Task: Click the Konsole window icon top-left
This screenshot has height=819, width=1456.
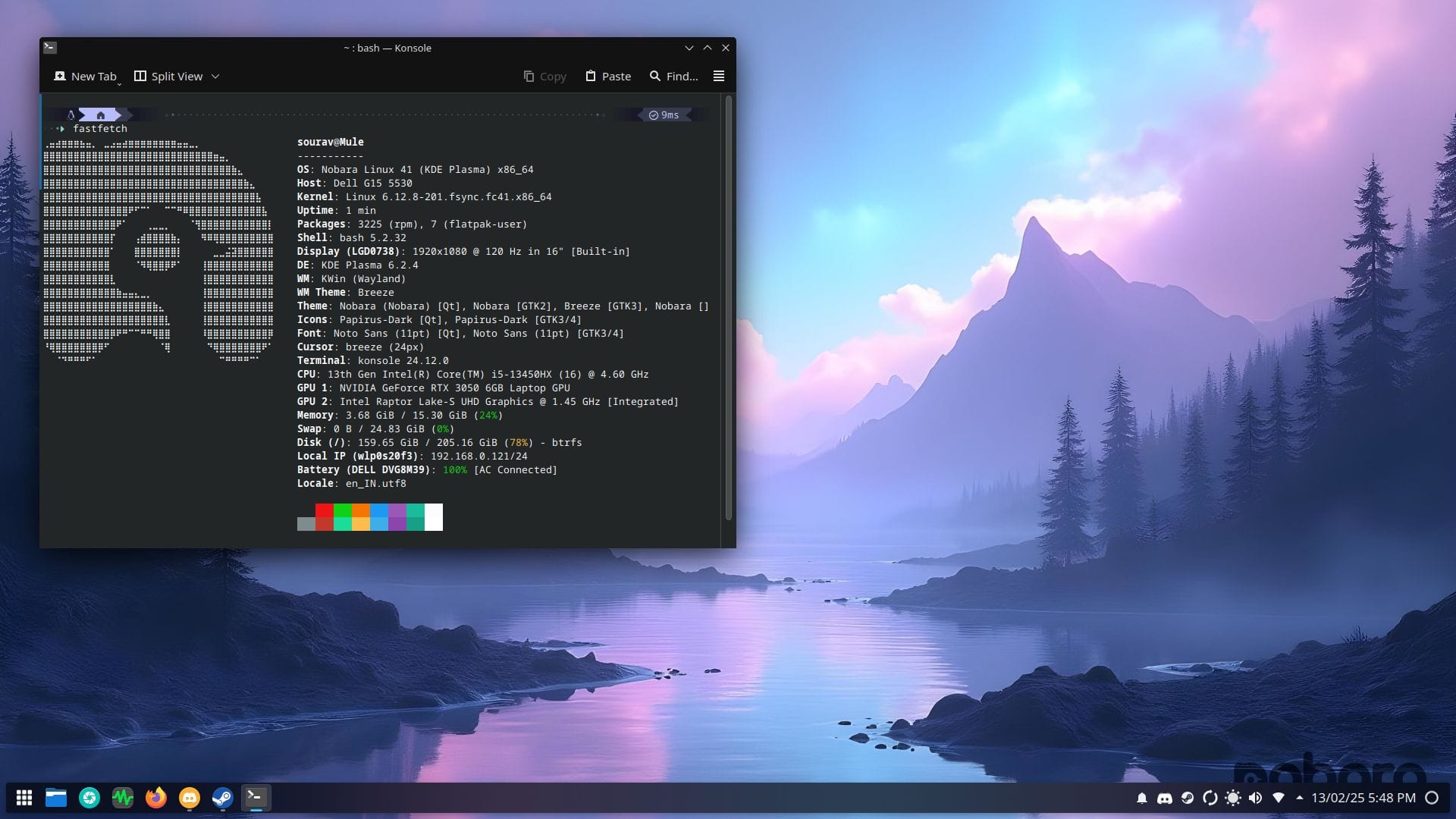Action: coord(50,47)
